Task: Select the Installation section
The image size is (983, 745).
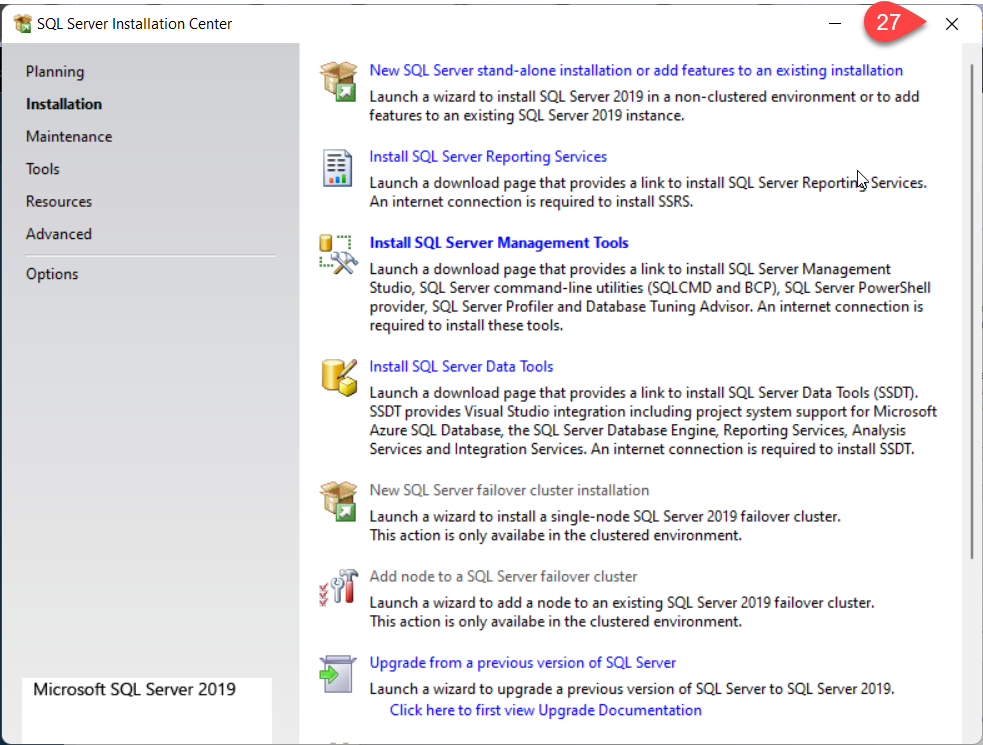Action: (63, 104)
